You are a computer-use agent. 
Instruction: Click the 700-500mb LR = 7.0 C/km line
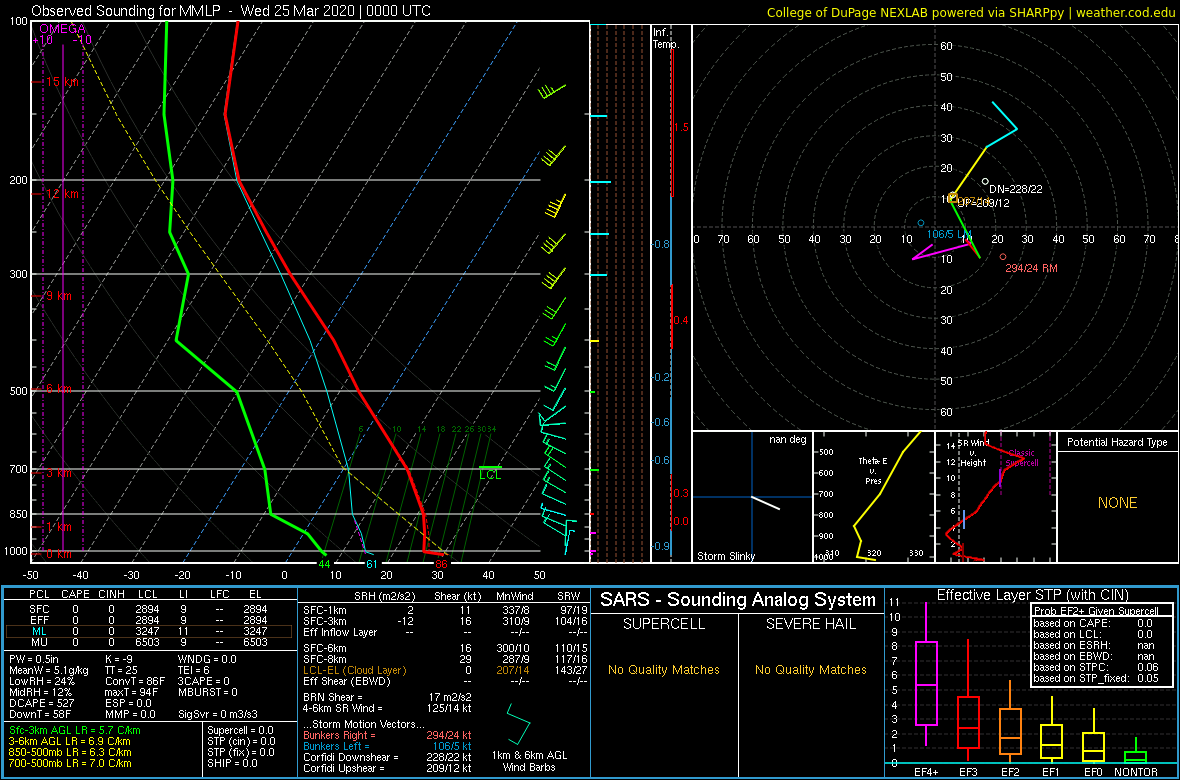70,763
